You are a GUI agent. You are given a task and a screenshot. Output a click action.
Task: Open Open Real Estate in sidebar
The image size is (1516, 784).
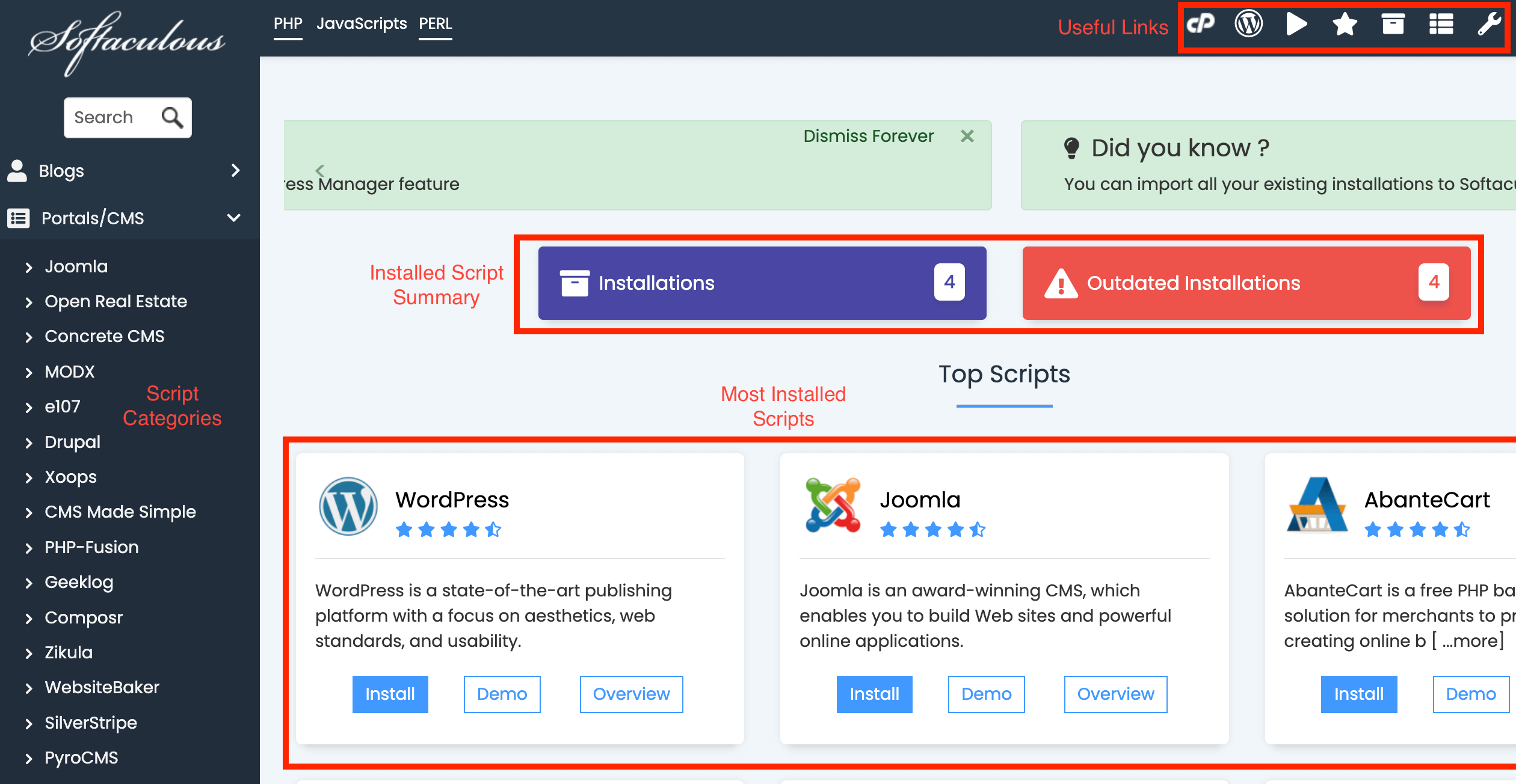(116, 301)
